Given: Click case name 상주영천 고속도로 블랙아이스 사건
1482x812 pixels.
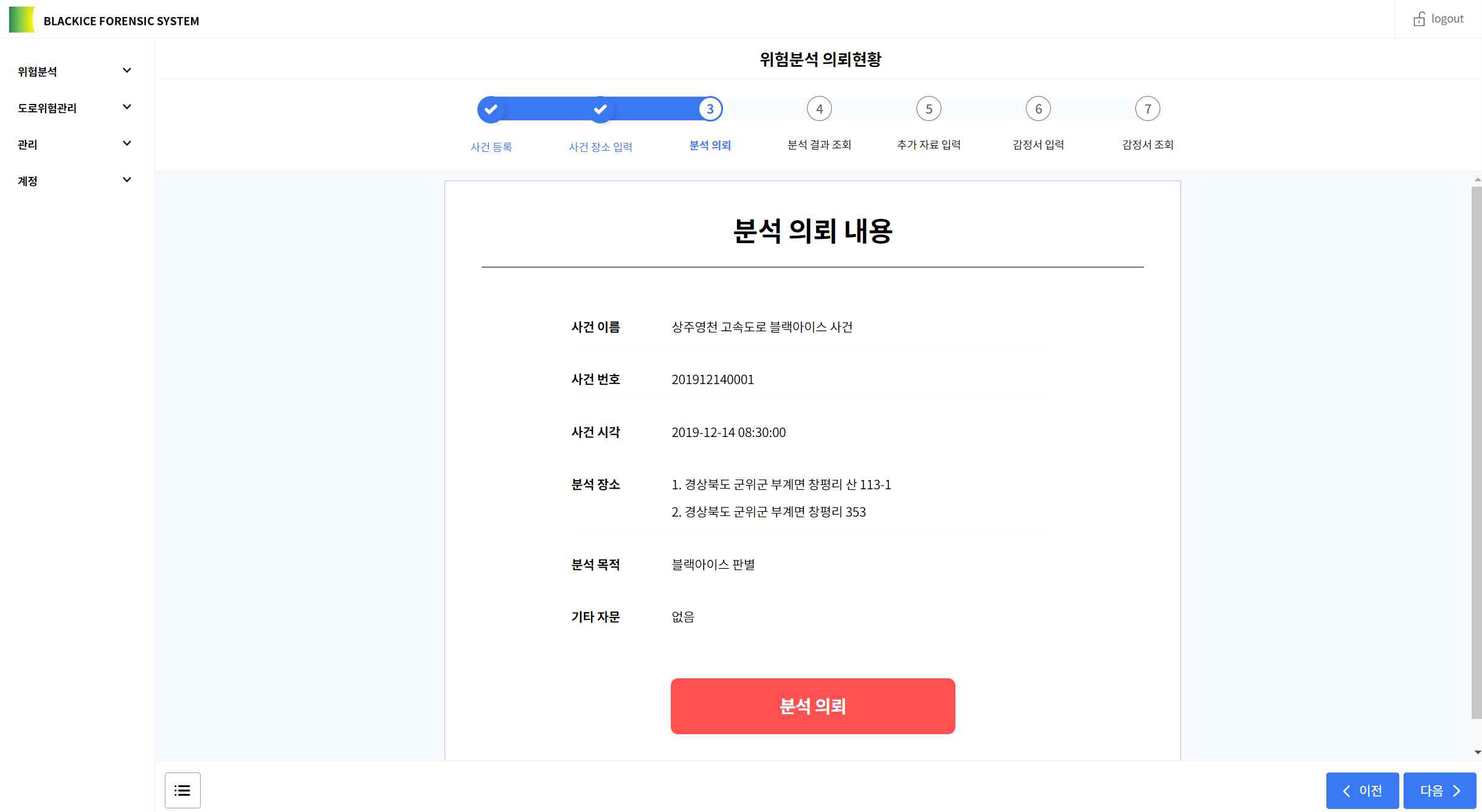Looking at the screenshot, I should click(762, 327).
